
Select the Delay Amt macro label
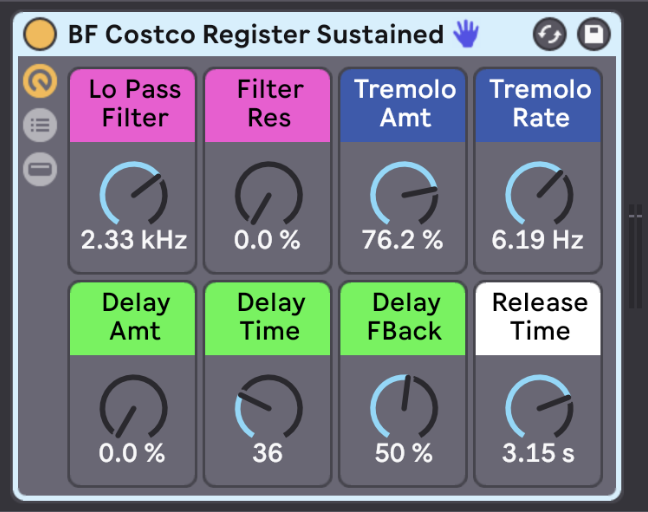pyautogui.click(x=133, y=319)
